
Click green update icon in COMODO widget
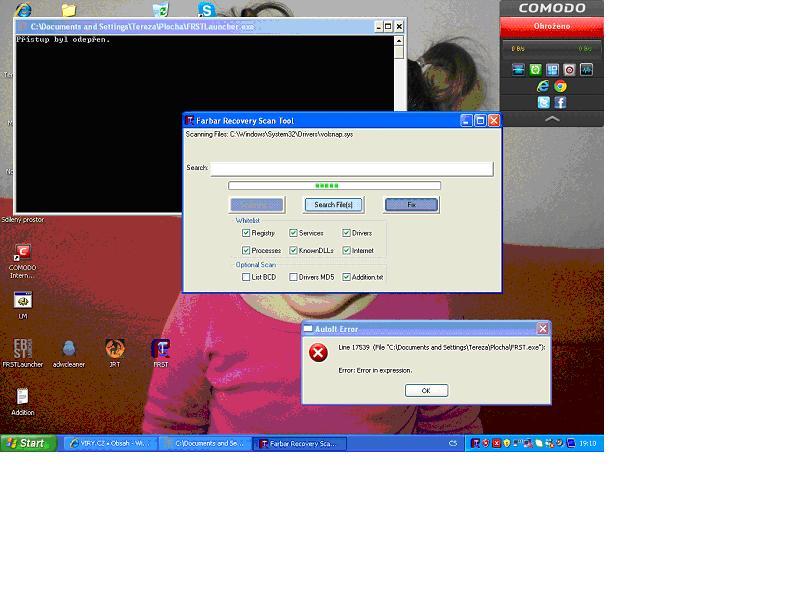pyautogui.click(x=535, y=70)
